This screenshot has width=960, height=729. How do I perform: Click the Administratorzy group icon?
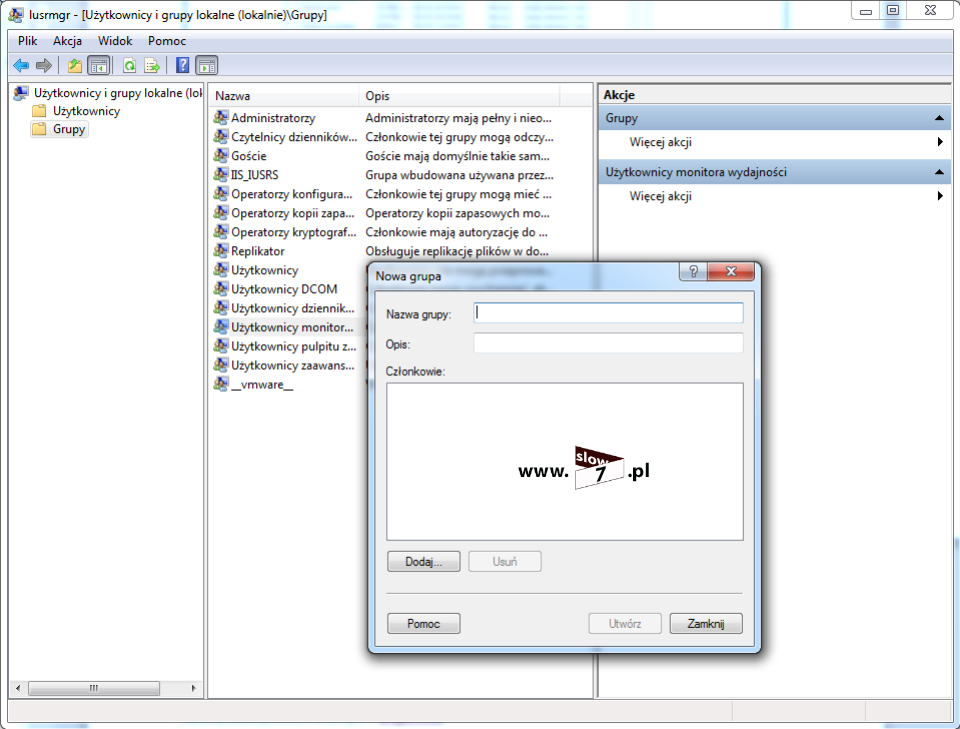point(221,118)
